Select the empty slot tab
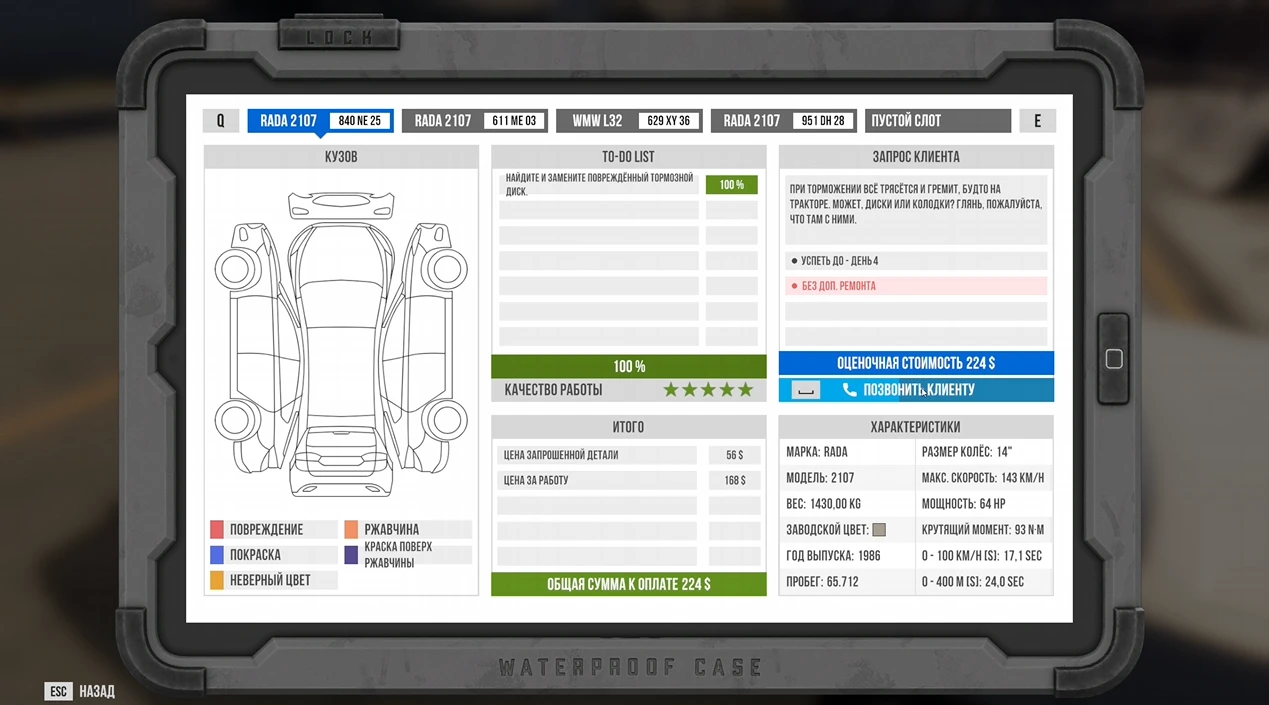Viewport: 1269px width, 705px height. (x=937, y=121)
